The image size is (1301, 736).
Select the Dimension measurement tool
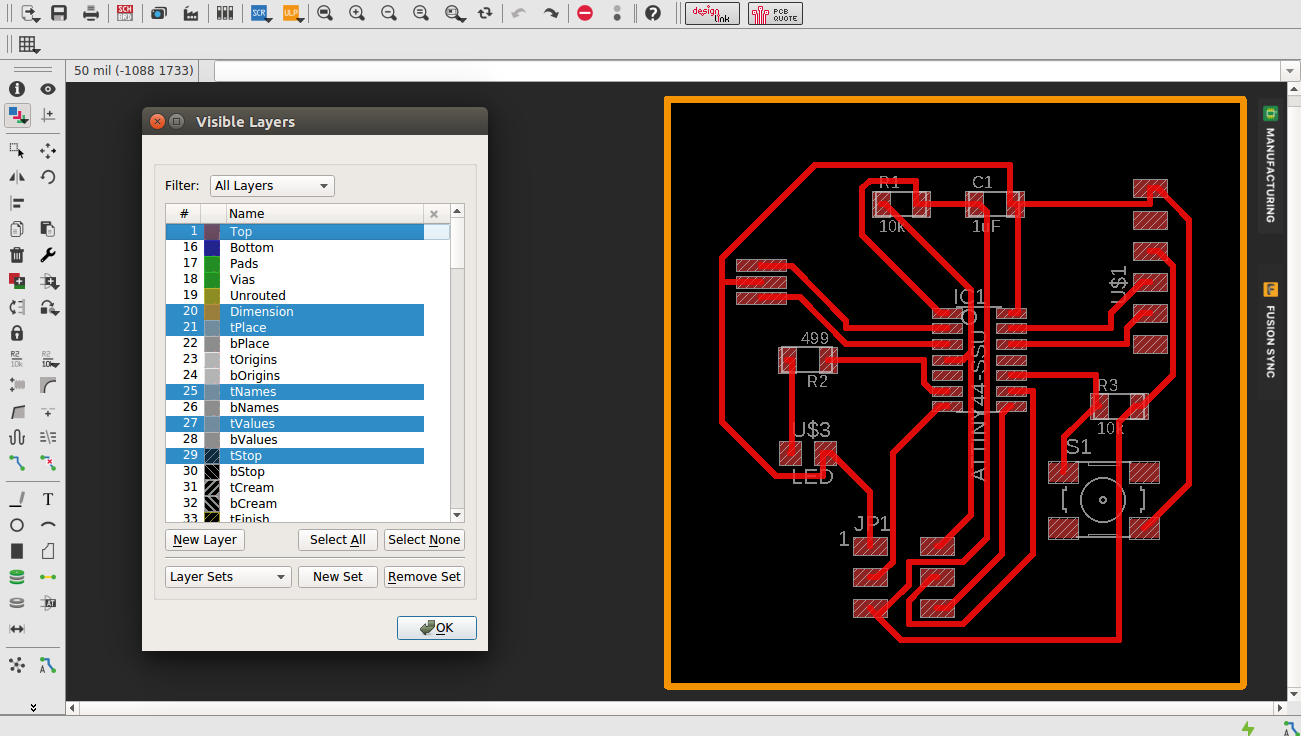pyautogui.click(x=17, y=629)
